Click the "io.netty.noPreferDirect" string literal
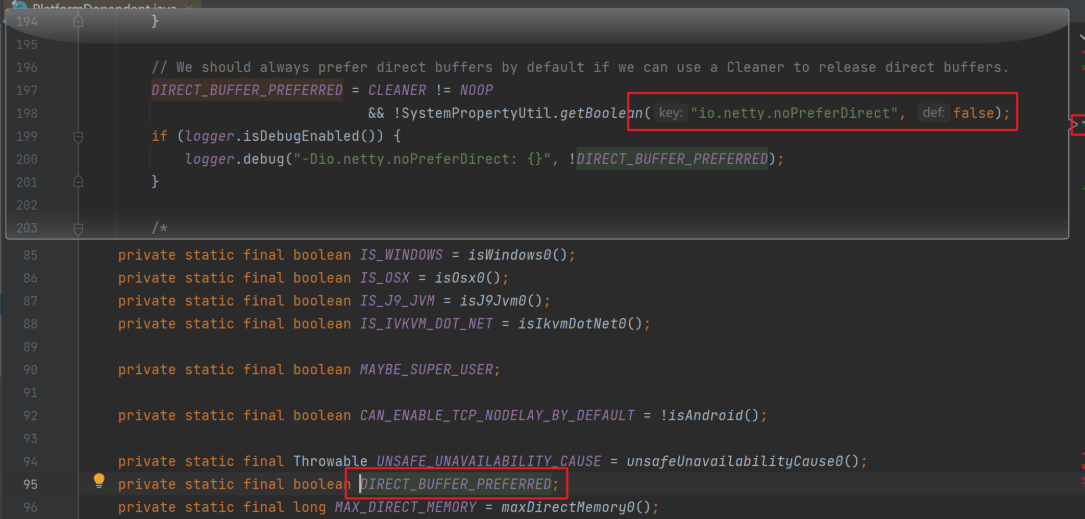This screenshot has height=519, width=1085. click(794, 113)
